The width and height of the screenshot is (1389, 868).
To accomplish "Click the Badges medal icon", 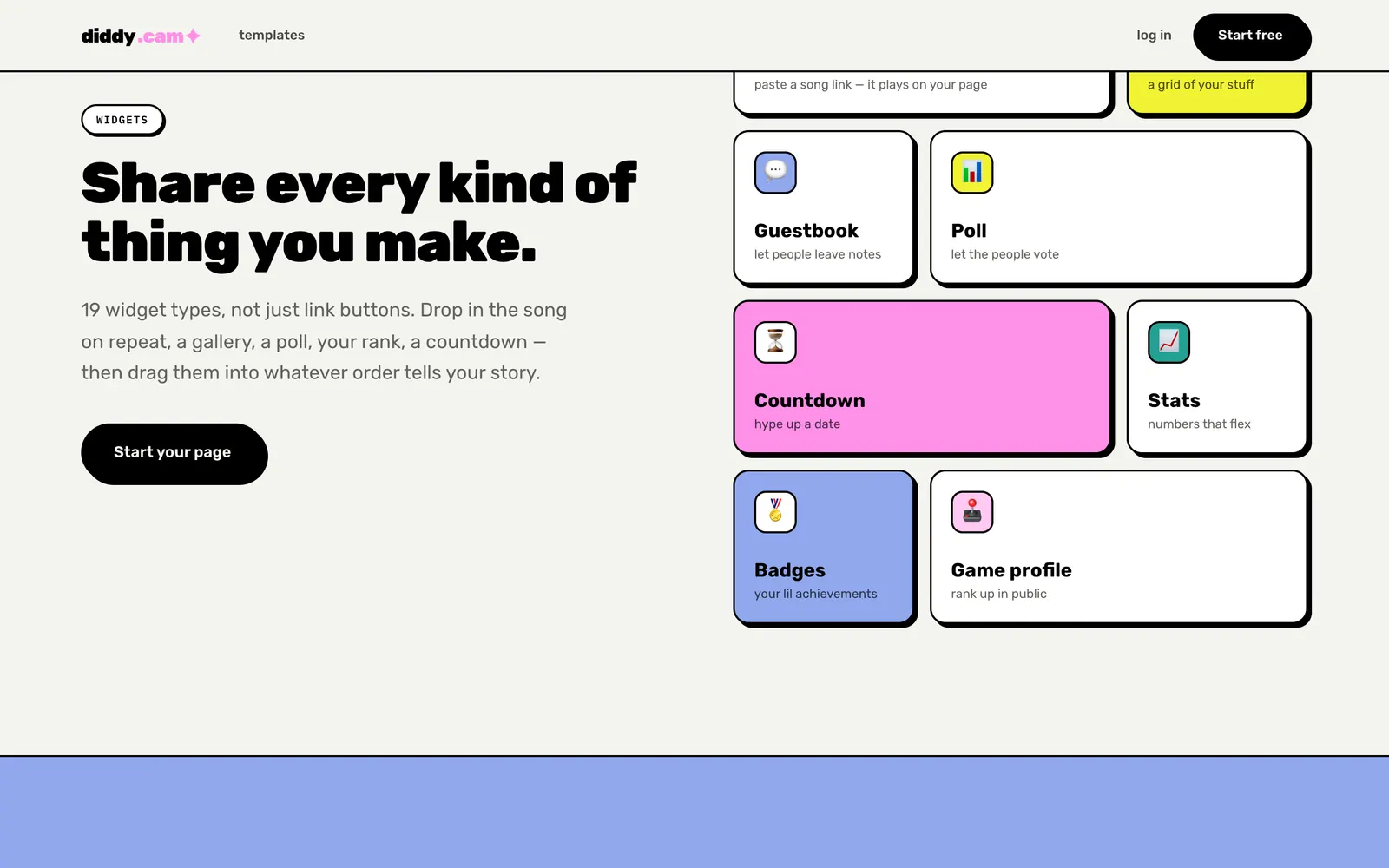I will coord(775,512).
